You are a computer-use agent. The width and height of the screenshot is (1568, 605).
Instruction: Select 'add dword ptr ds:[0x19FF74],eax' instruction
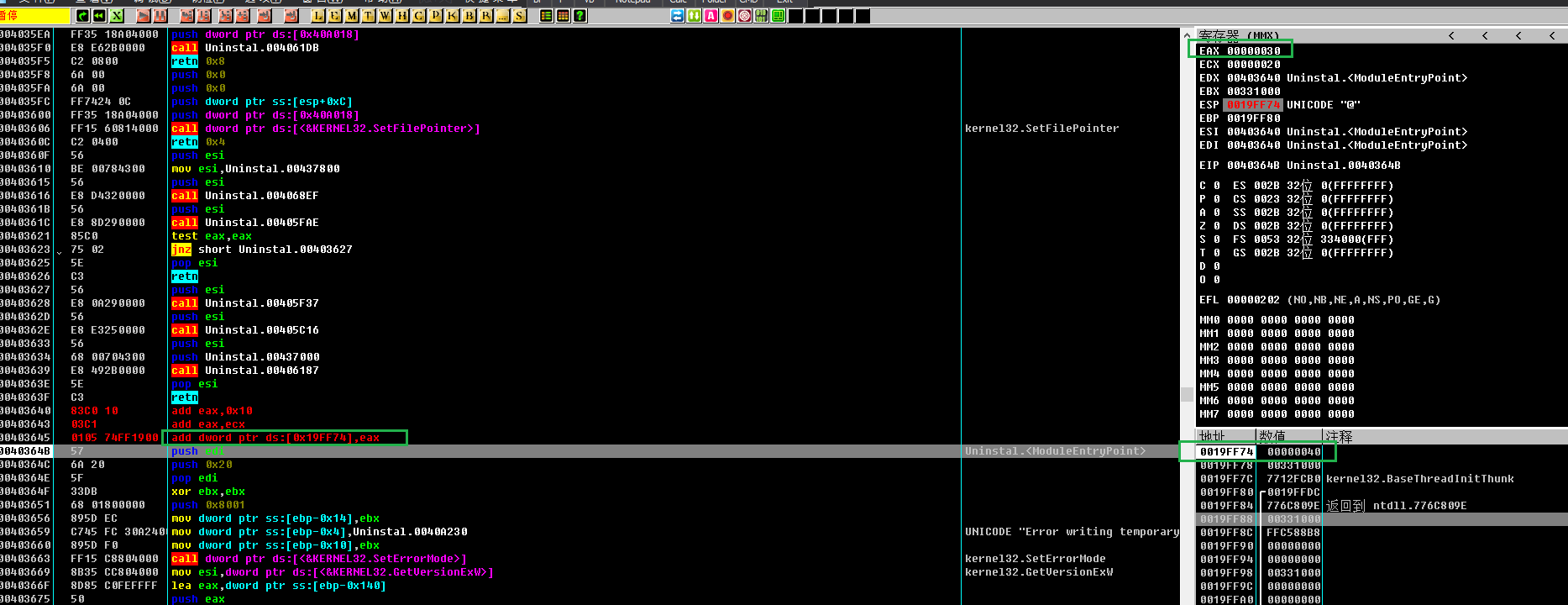[x=276, y=438]
